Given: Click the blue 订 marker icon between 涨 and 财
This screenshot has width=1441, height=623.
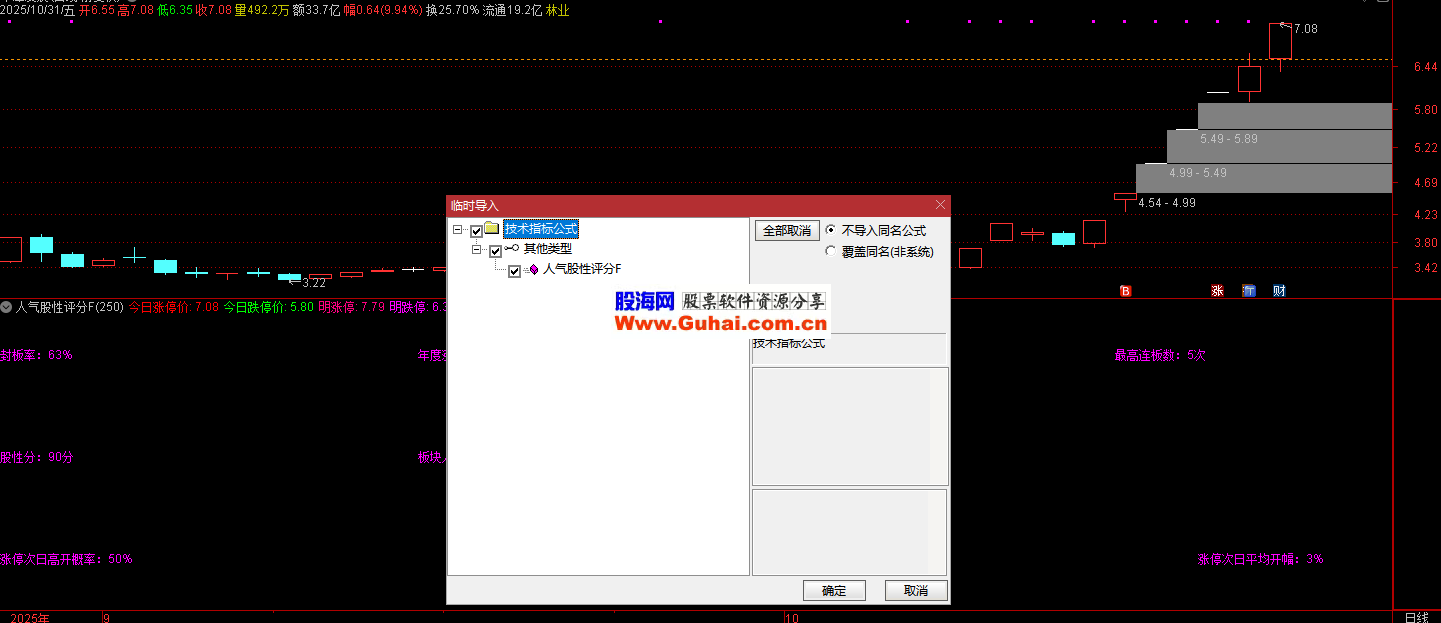Looking at the screenshot, I should [1249, 291].
